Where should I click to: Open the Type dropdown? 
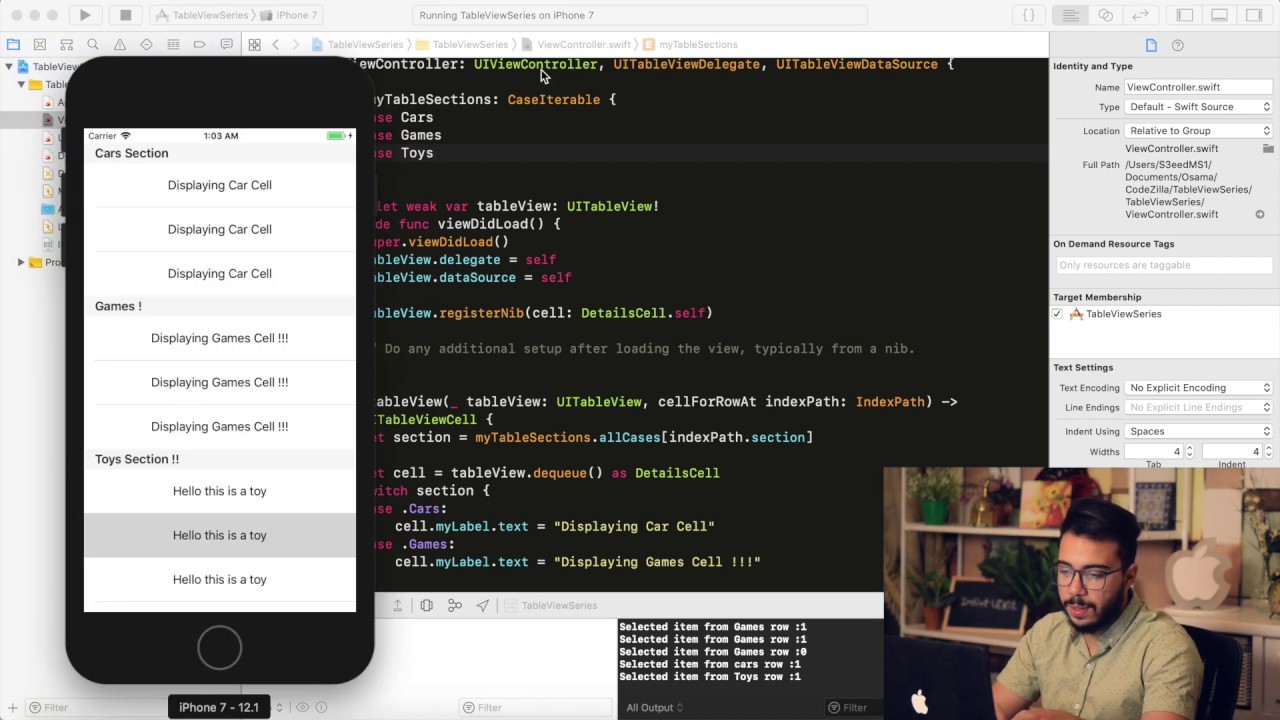coord(1198,107)
